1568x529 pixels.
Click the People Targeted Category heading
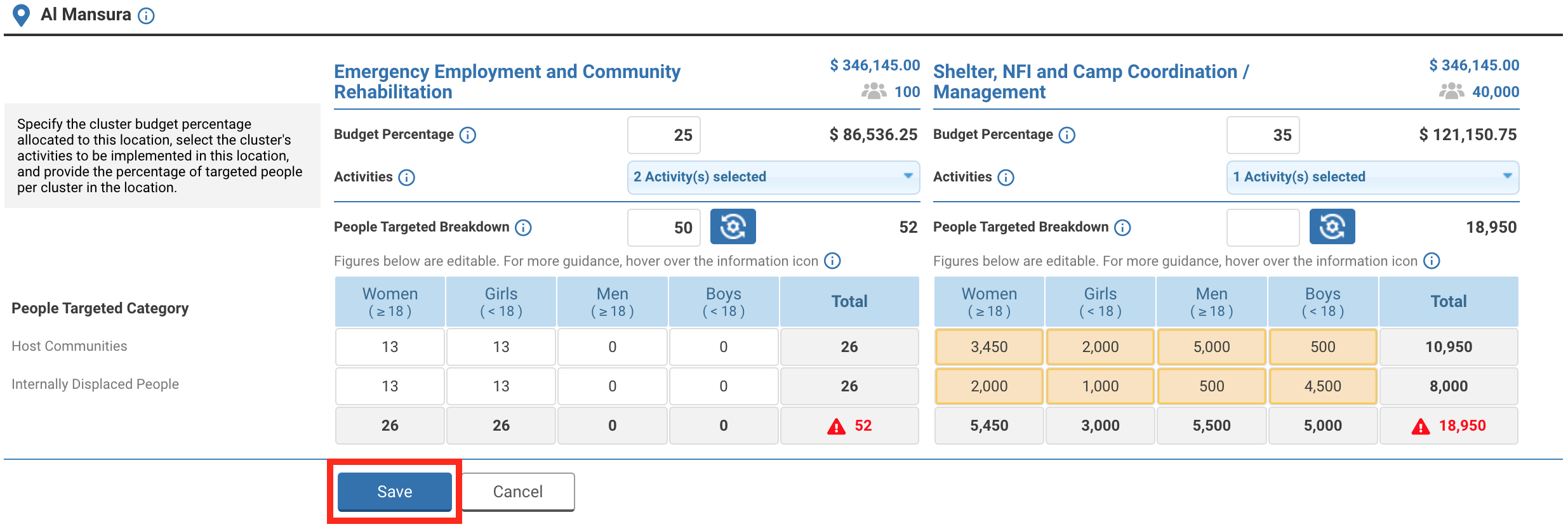(x=100, y=308)
